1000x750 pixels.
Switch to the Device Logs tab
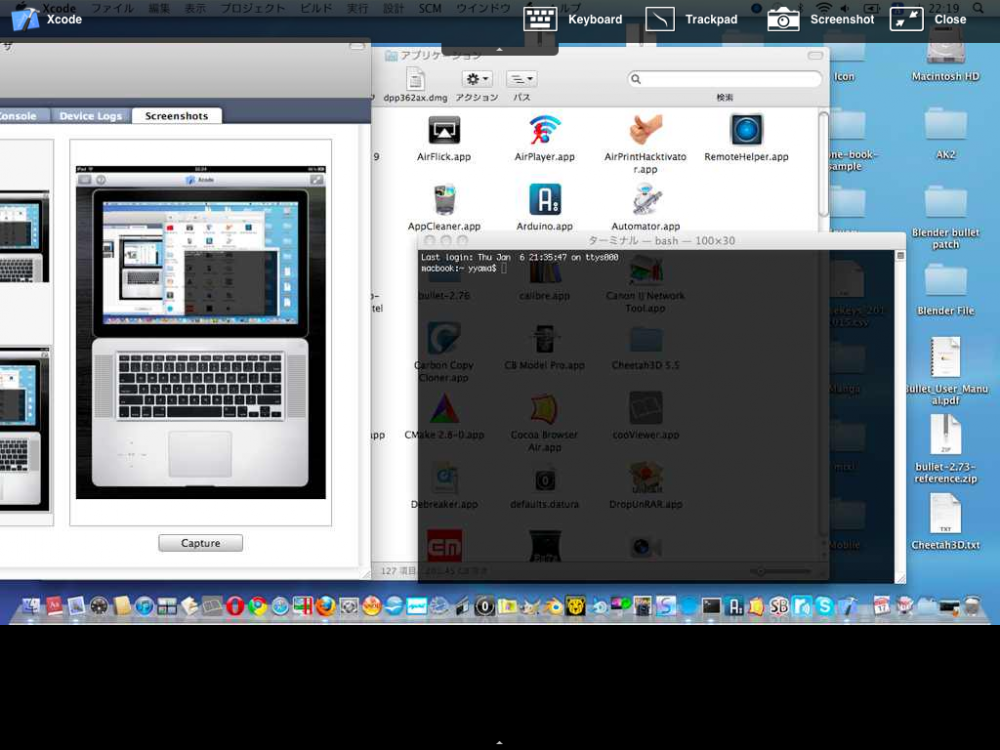click(x=91, y=115)
